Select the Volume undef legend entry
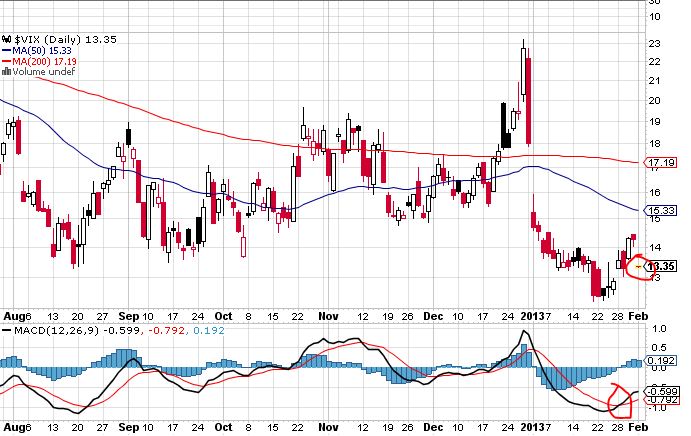Screen dimensions: 691x436 pyautogui.click(x=44, y=71)
